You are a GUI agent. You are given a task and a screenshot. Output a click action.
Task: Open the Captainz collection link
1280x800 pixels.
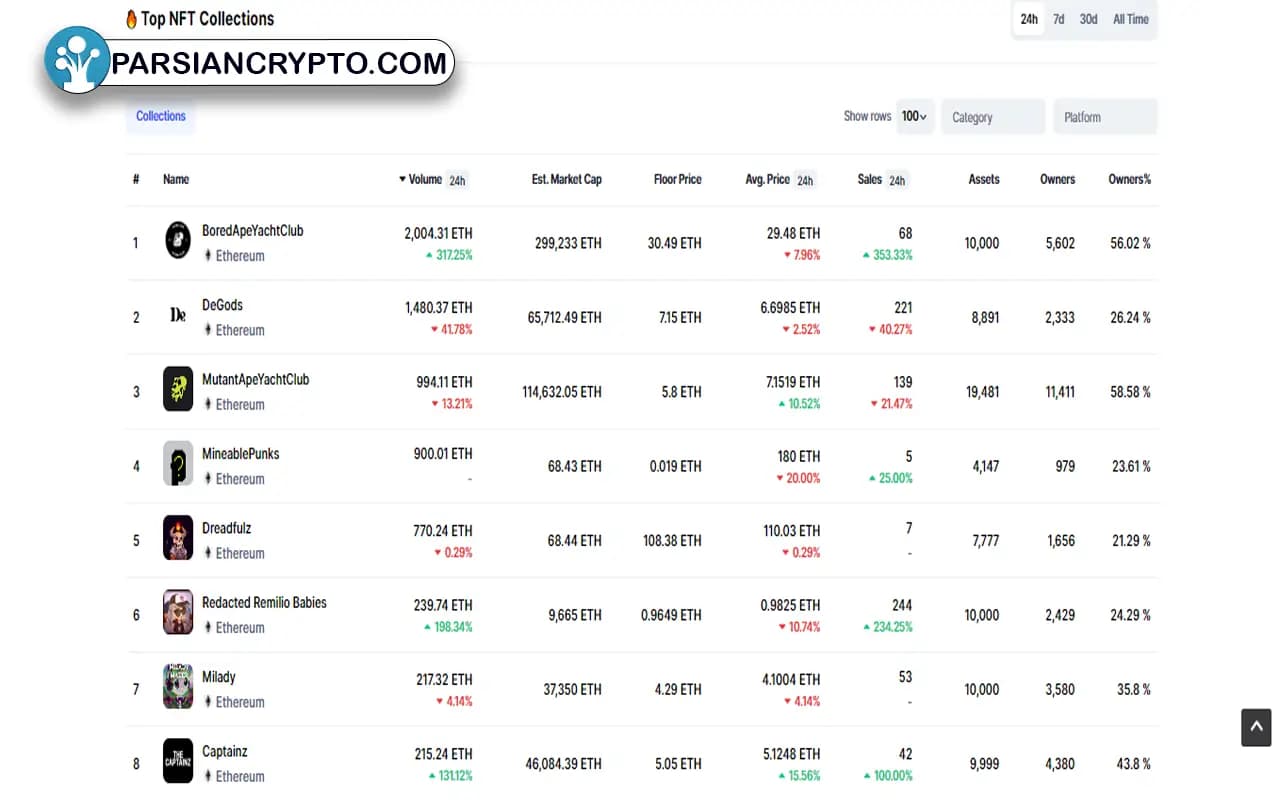click(224, 751)
